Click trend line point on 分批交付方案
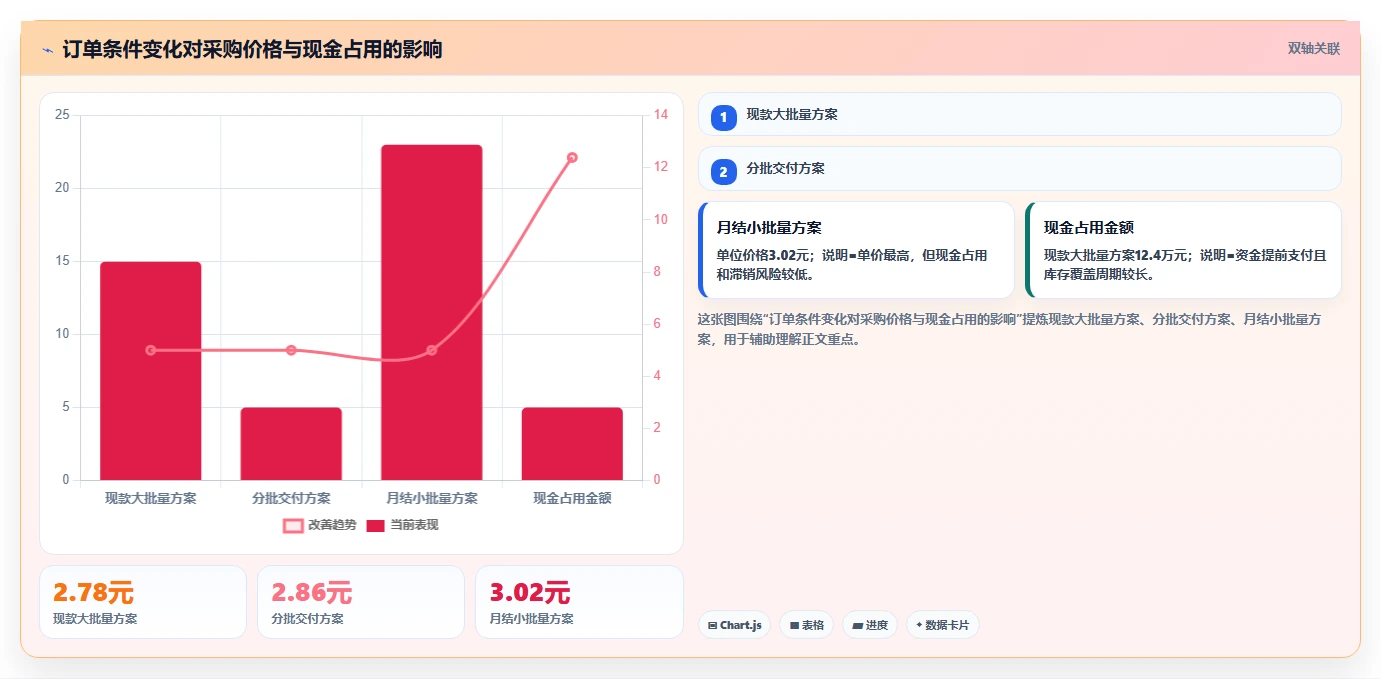The height and width of the screenshot is (679, 1381). click(x=291, y=350)
